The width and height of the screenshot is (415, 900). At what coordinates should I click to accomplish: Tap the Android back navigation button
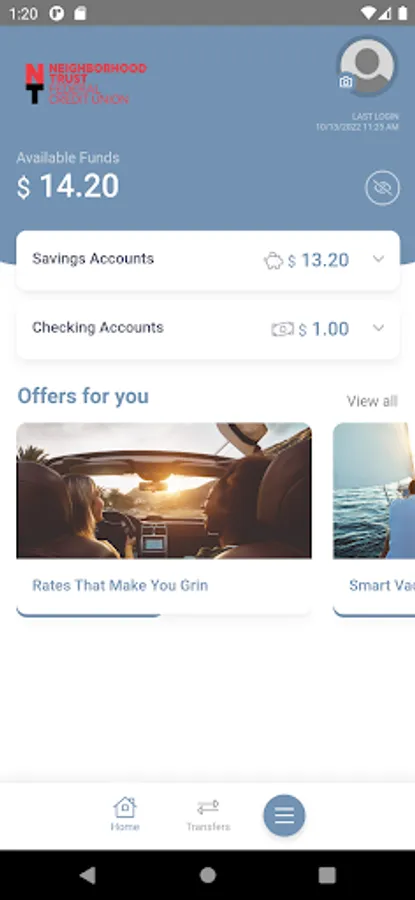click(88, 875)
